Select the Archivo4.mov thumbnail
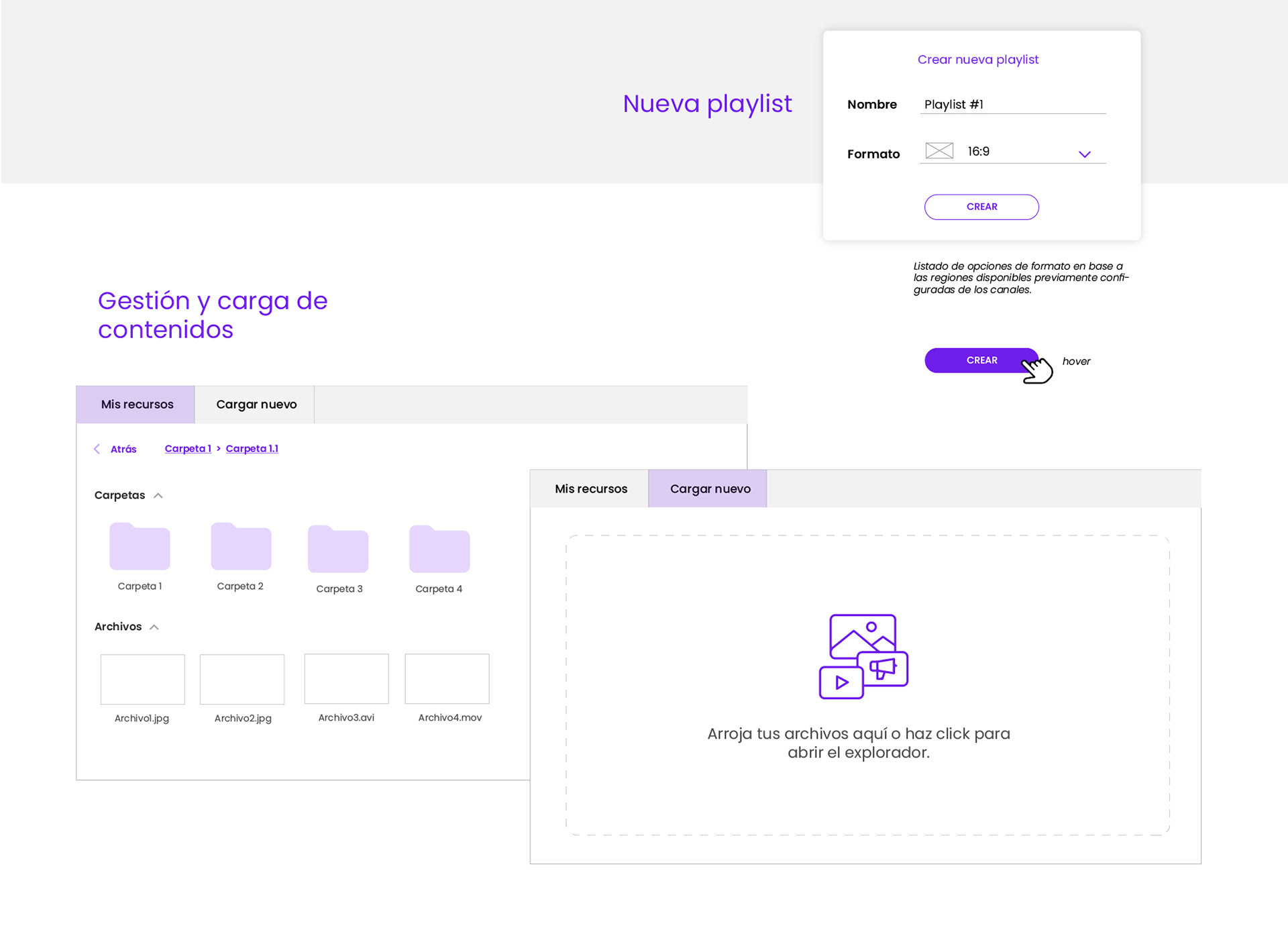1288x932 pixels. pos(447,678)
